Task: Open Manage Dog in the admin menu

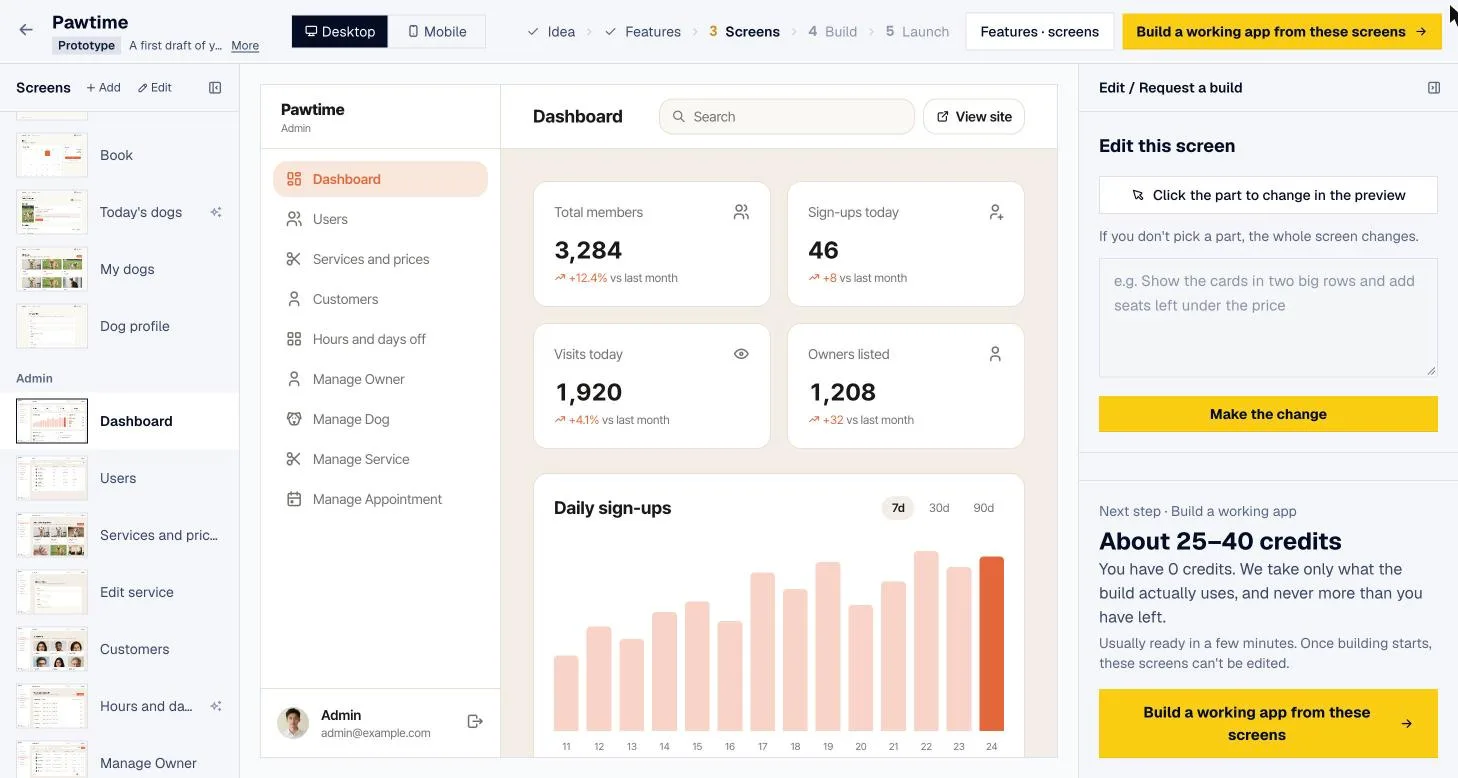Action: pos(380,419)
